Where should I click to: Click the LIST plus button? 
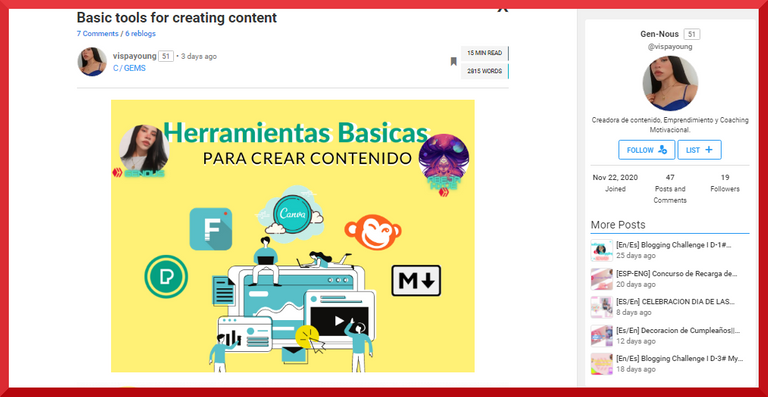699,150
